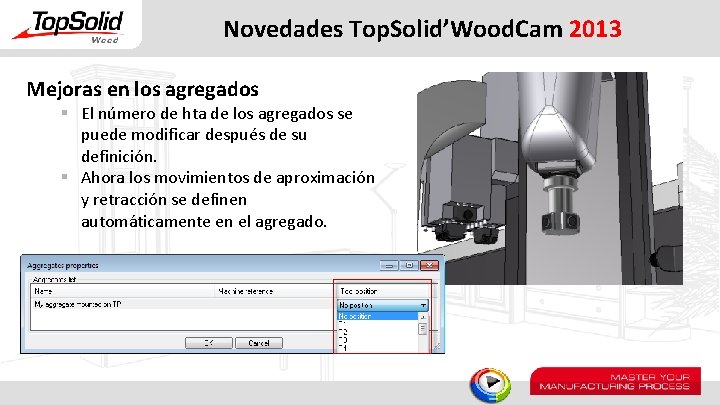Open the Tool position combo box arrow
720x405 pixels.
[x=423, y=305]
